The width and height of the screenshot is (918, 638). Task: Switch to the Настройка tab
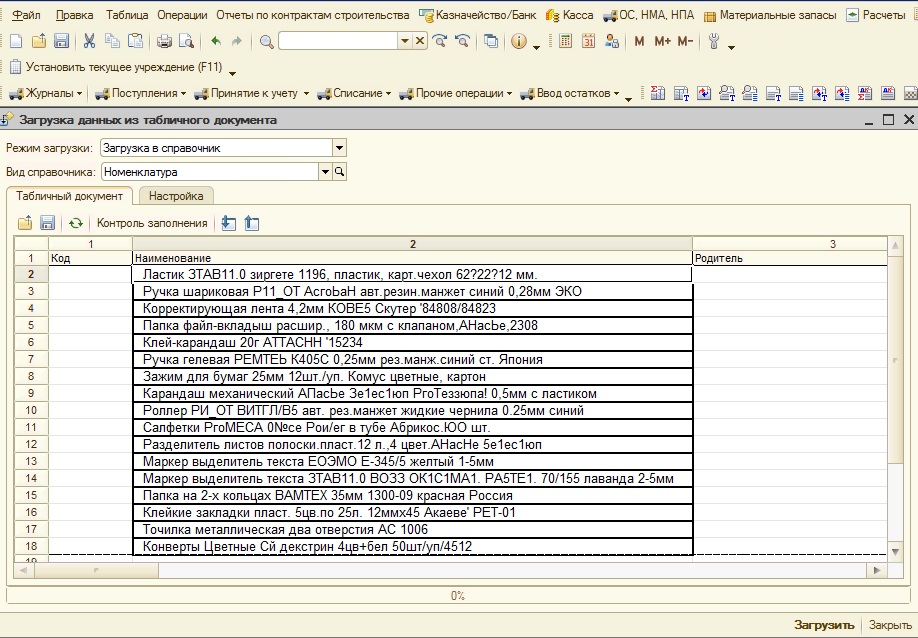click(x=176, y=196)
